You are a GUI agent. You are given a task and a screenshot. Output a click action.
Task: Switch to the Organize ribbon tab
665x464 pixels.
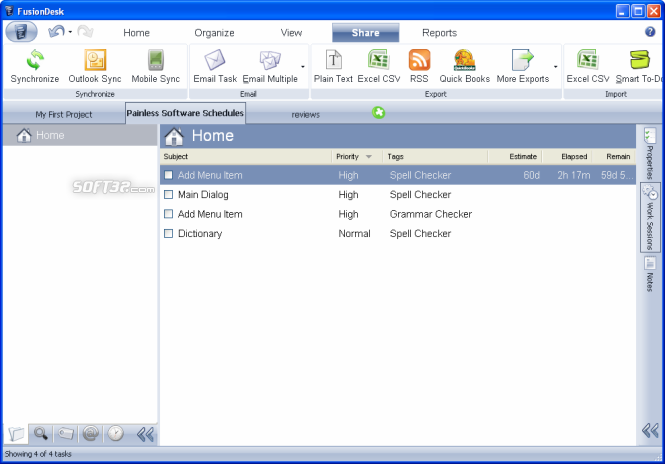(214, 33)
